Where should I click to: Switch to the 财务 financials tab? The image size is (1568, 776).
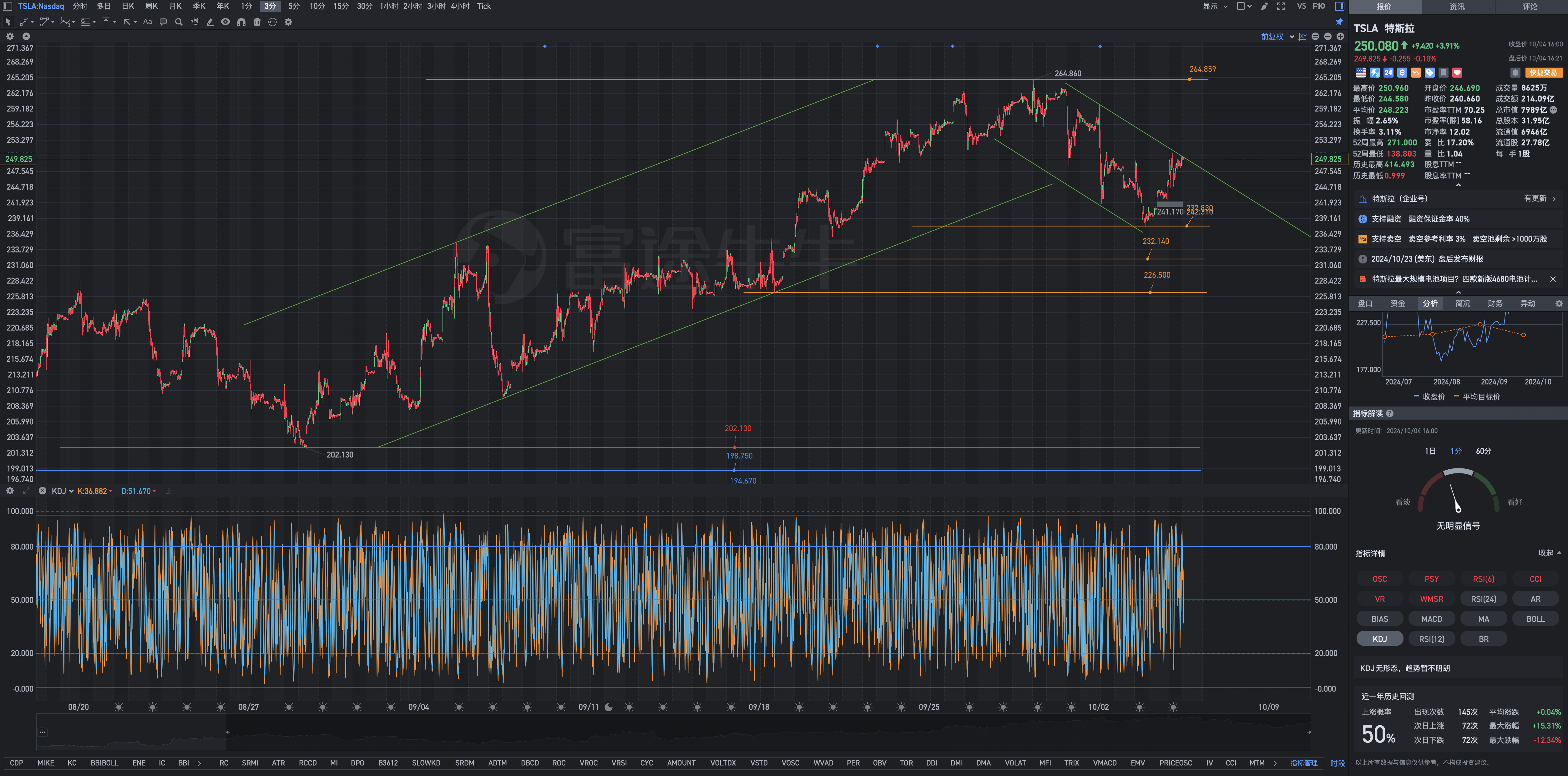coord(1495,303)
